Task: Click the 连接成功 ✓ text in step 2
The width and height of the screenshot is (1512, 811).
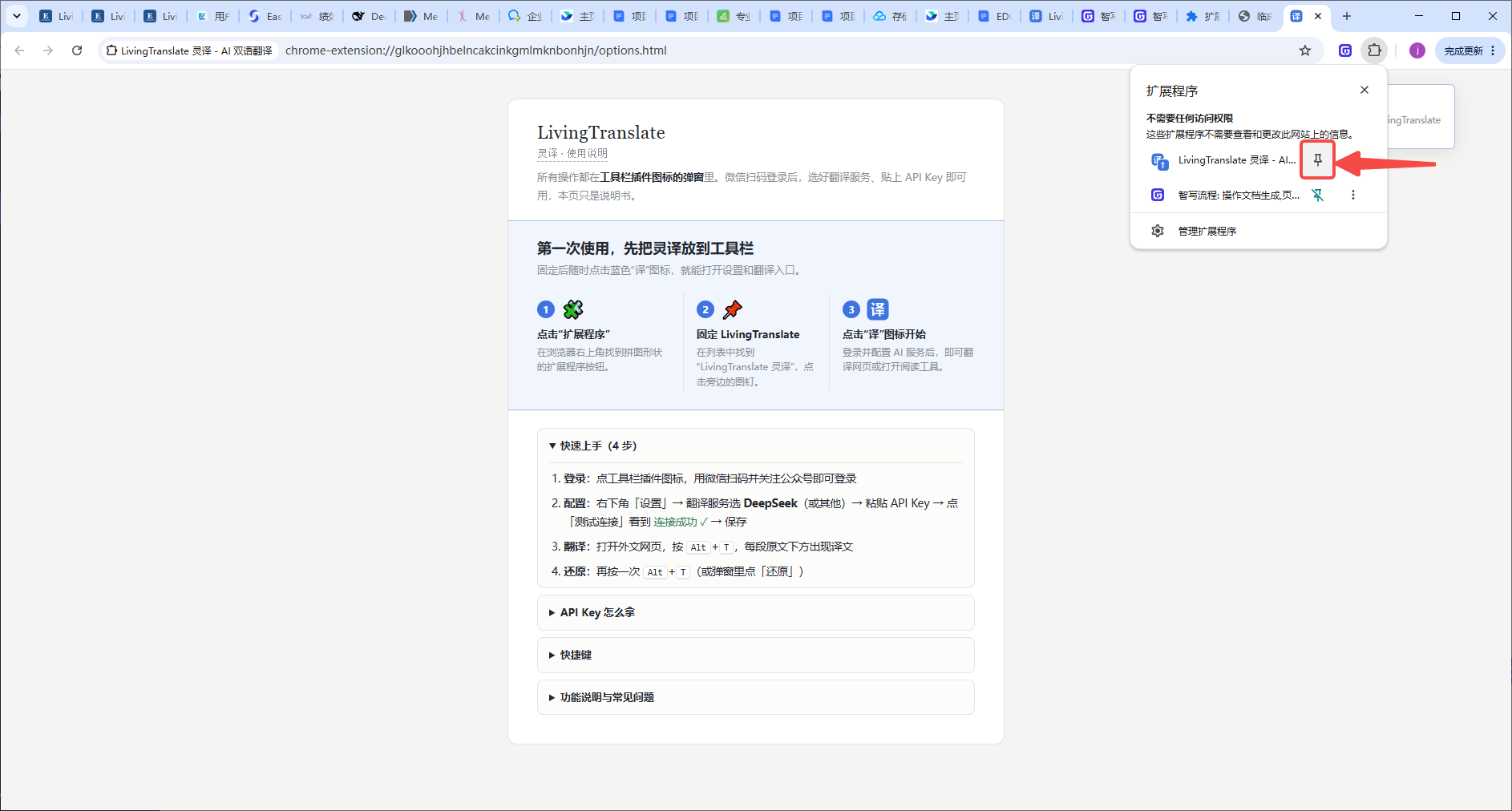Action: 681,522
